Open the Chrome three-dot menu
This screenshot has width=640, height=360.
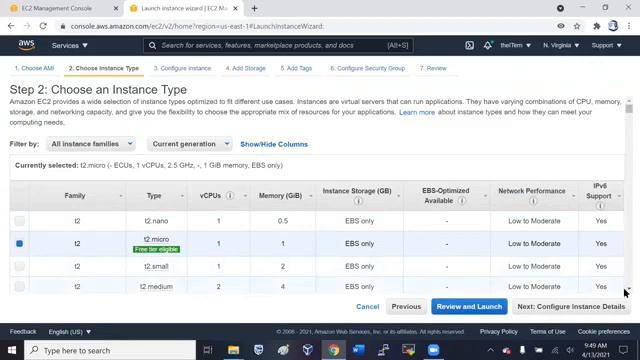tap(629, 26)
